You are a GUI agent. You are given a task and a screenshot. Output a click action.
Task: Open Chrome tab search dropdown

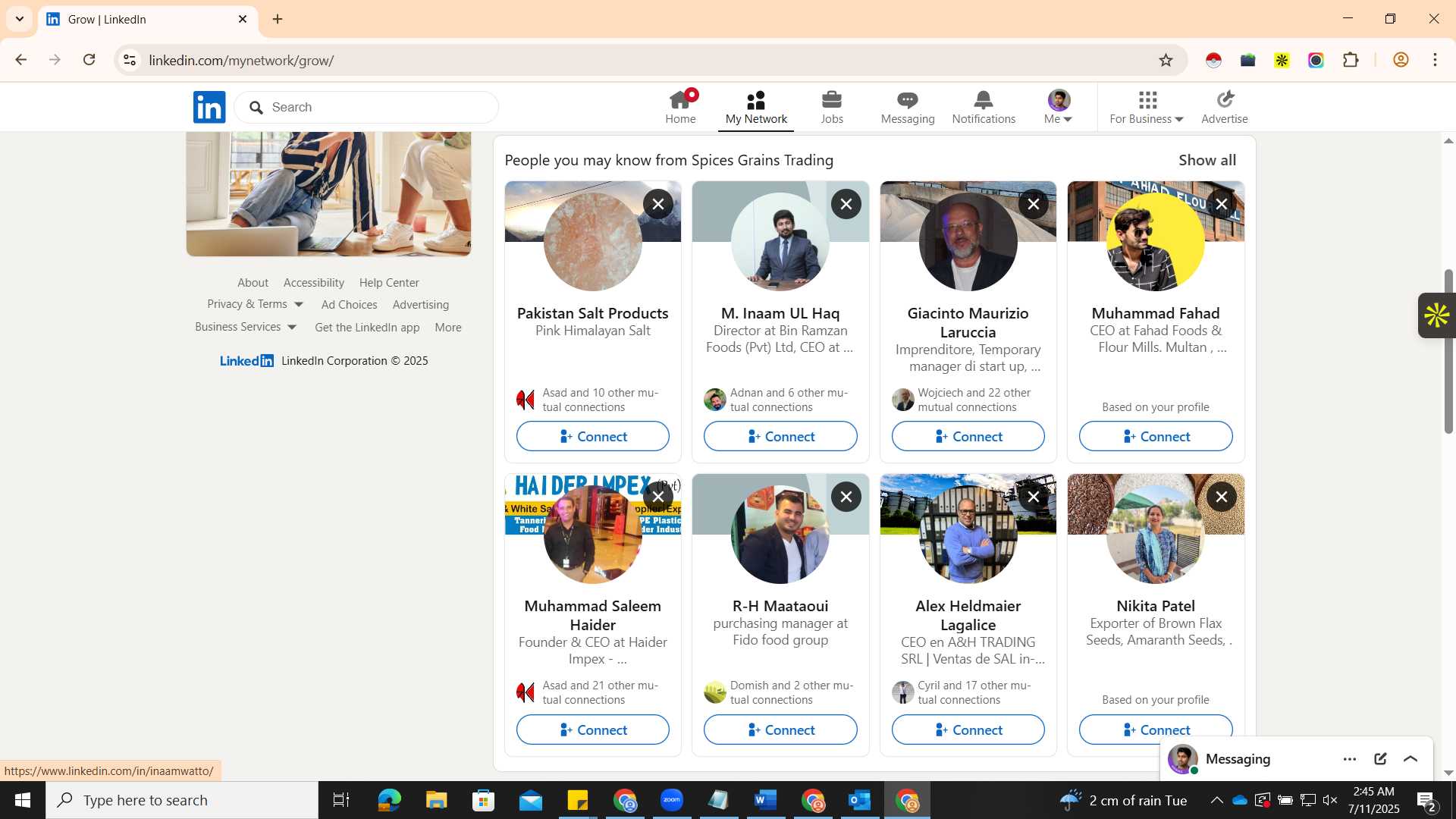[20, 19]
